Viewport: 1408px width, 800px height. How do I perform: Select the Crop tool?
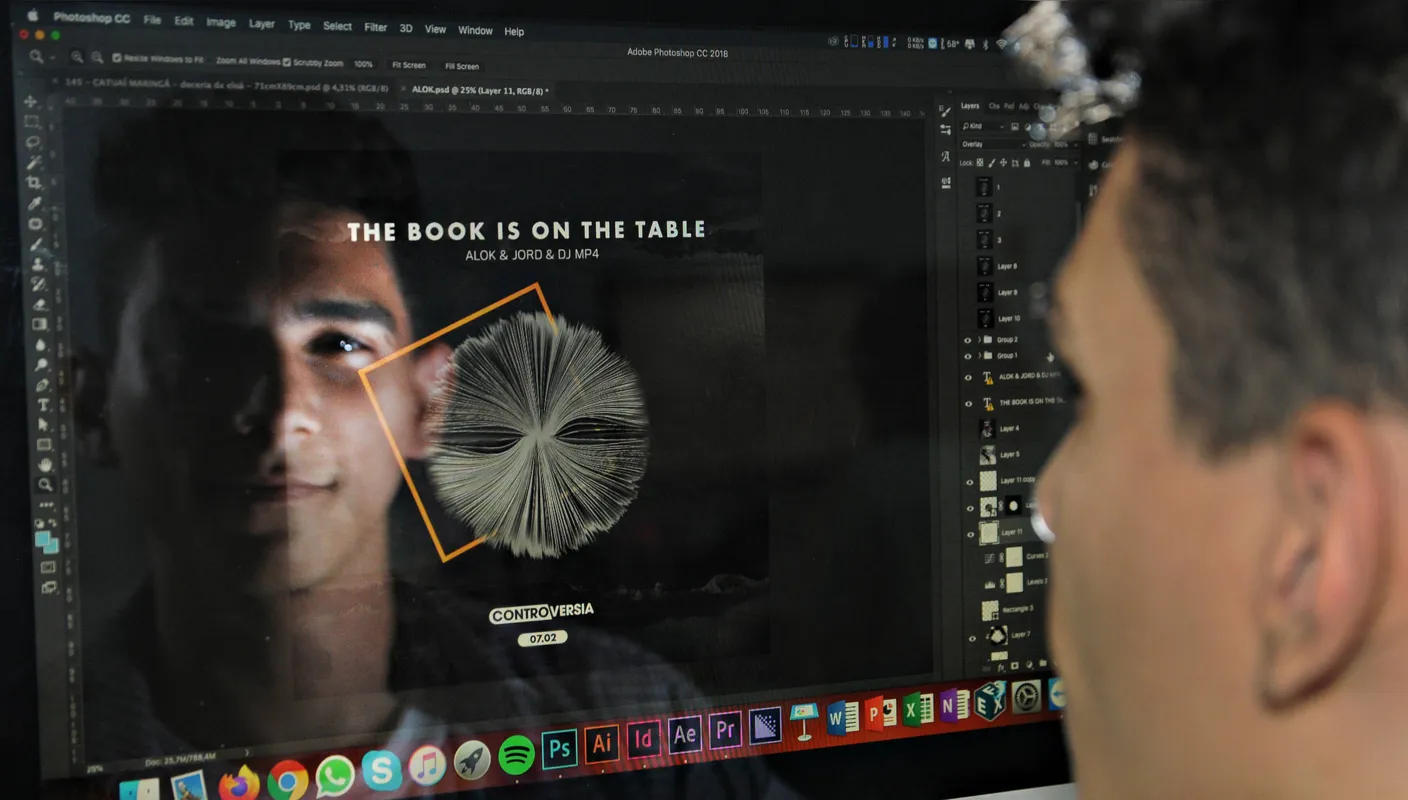(35, 182)
